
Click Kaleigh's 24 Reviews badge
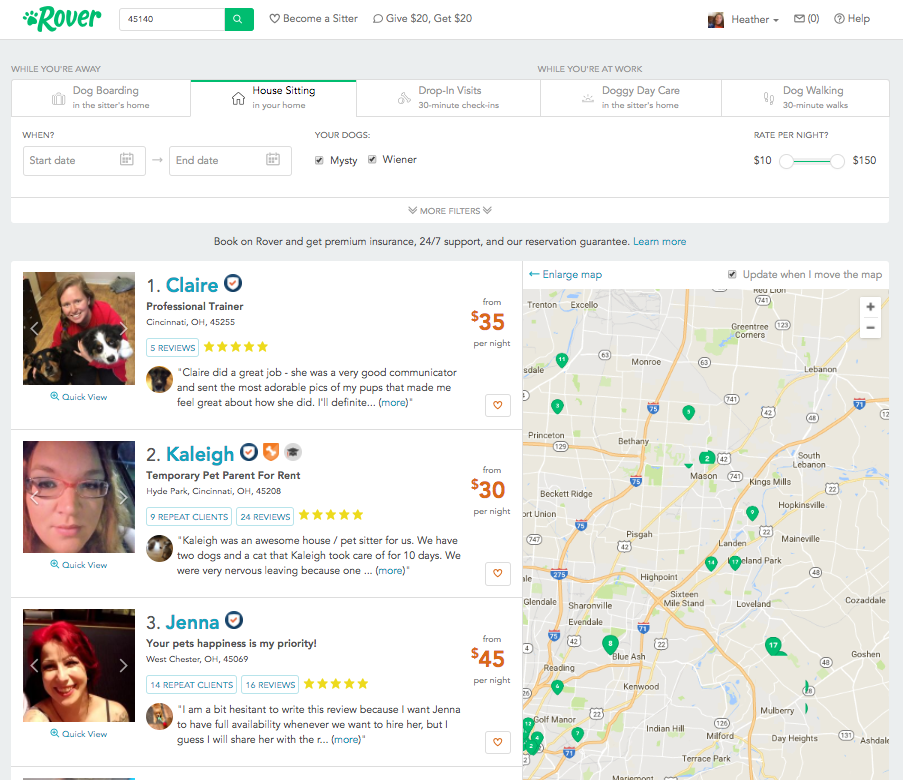265,517
